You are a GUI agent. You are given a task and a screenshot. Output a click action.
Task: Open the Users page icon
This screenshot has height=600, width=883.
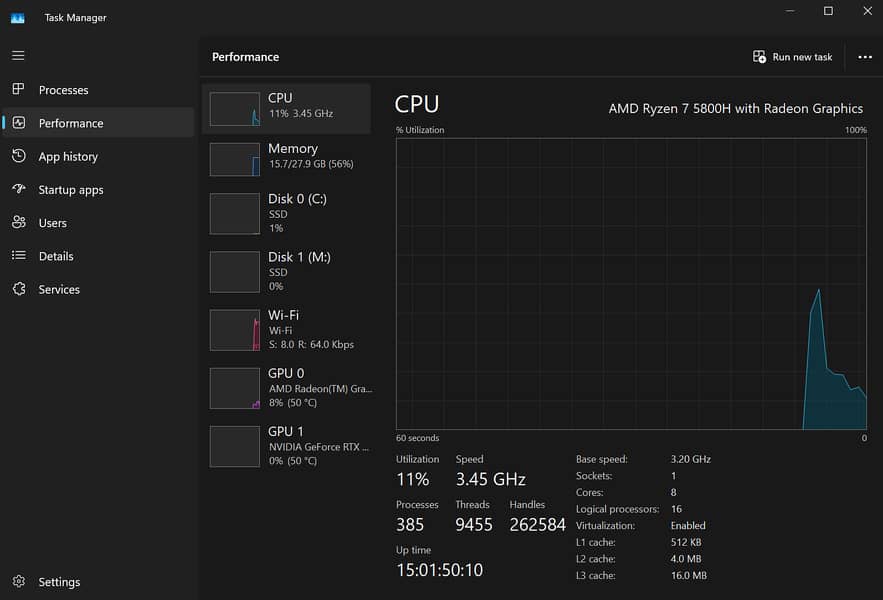19,223
